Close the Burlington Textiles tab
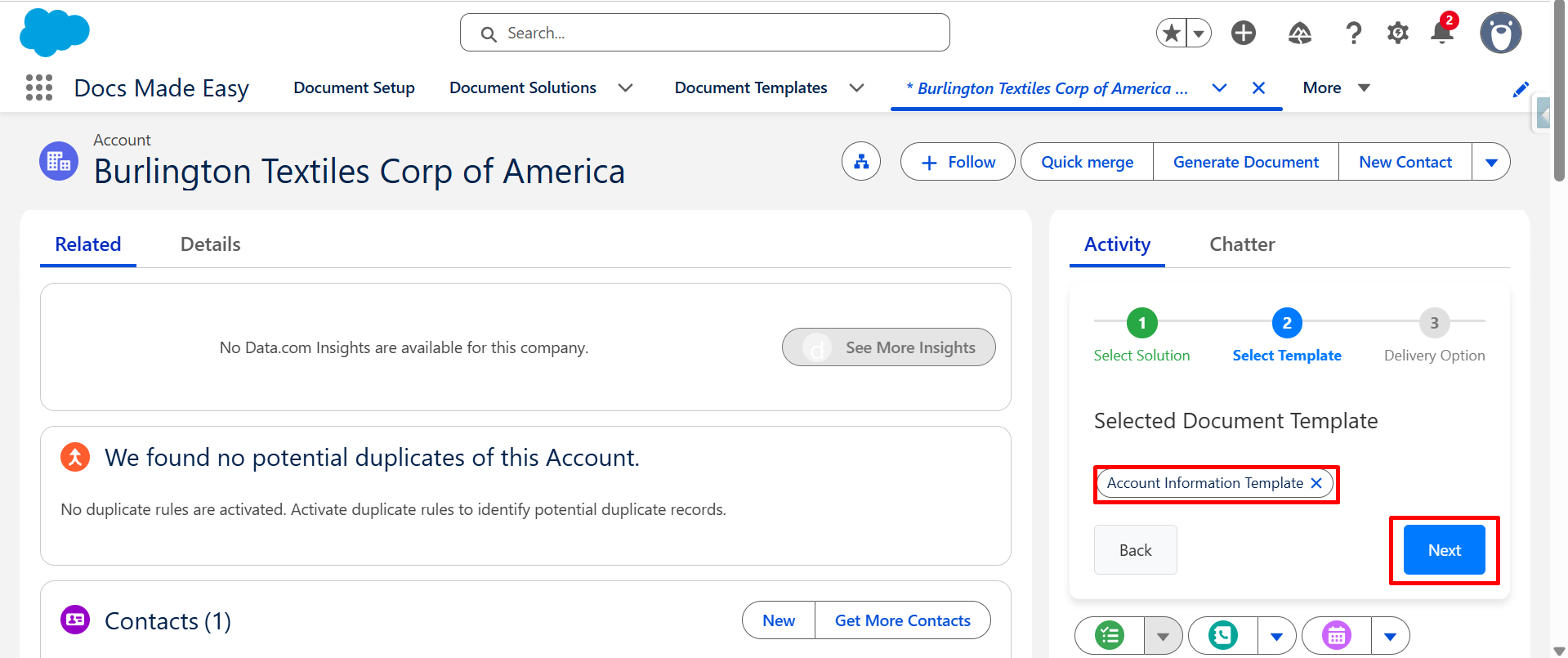Image resolution: width=1568 pixels, height=658 pixels. pos(1258,87)
